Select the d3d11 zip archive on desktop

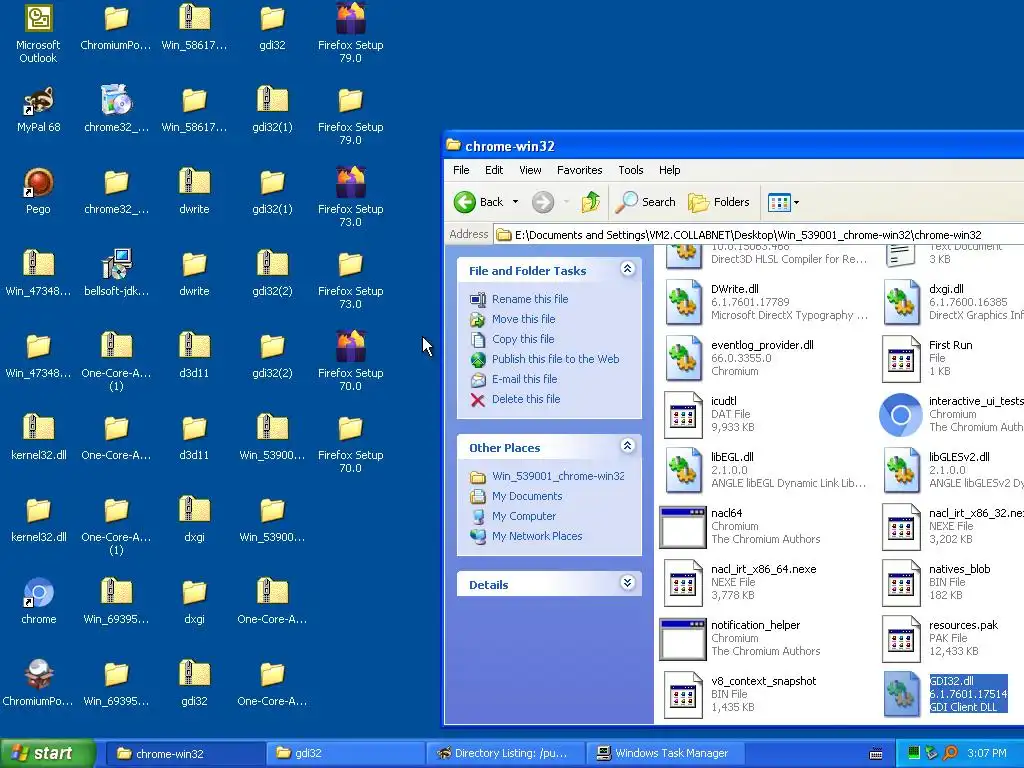coord(194,356)
